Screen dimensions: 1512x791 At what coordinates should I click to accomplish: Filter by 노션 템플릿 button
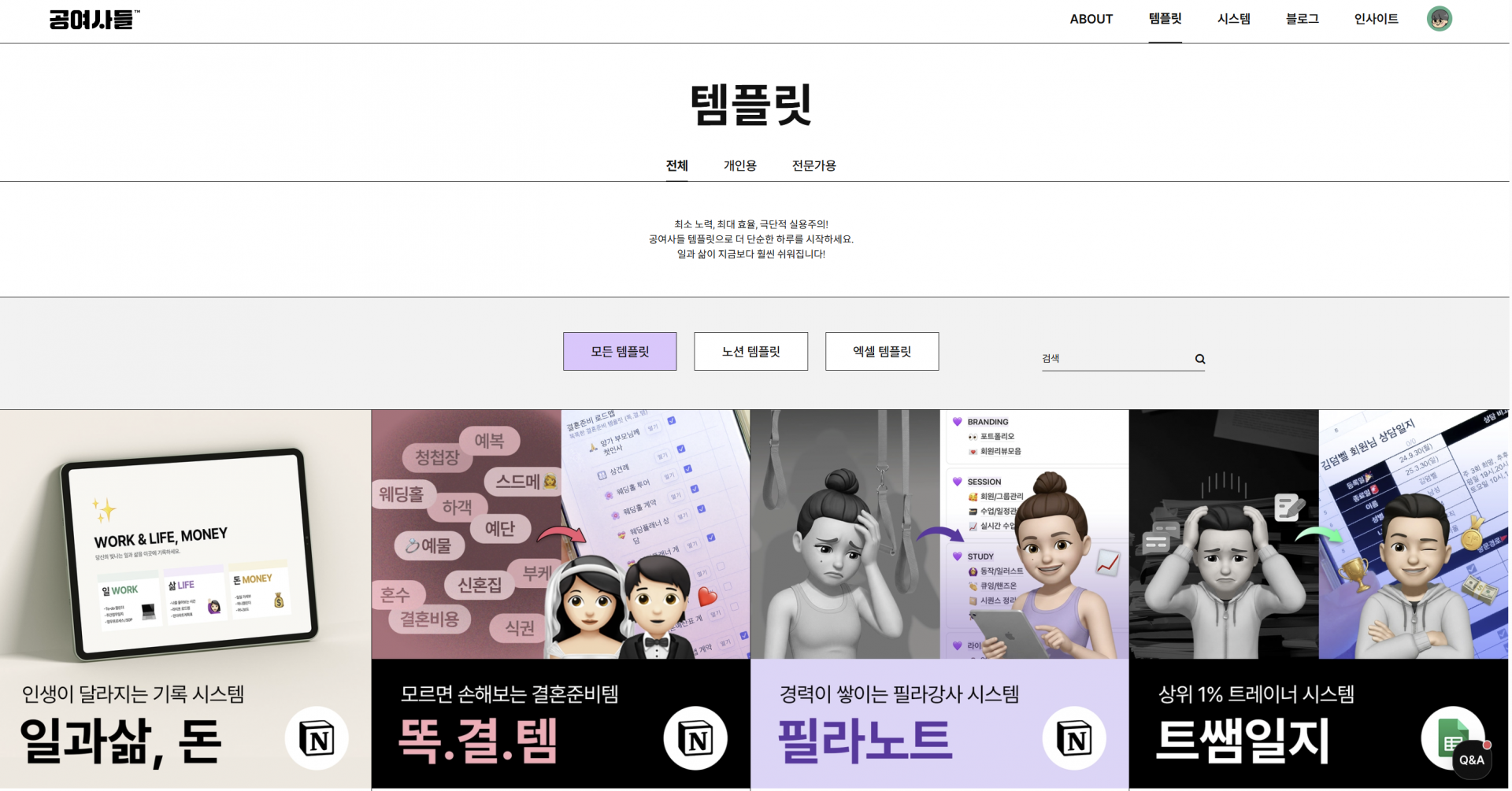750,351
